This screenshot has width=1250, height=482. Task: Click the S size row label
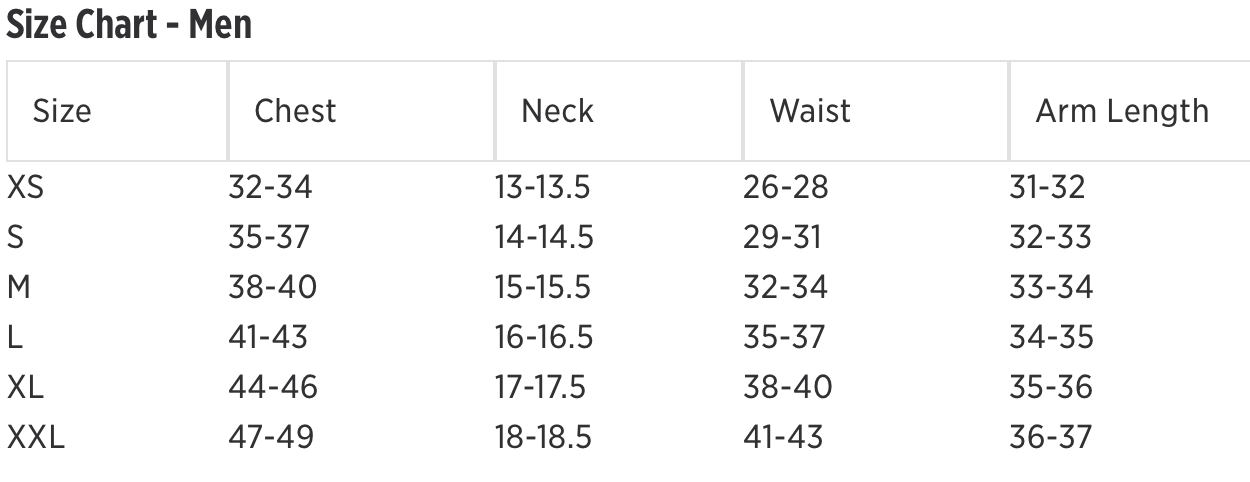15,237
